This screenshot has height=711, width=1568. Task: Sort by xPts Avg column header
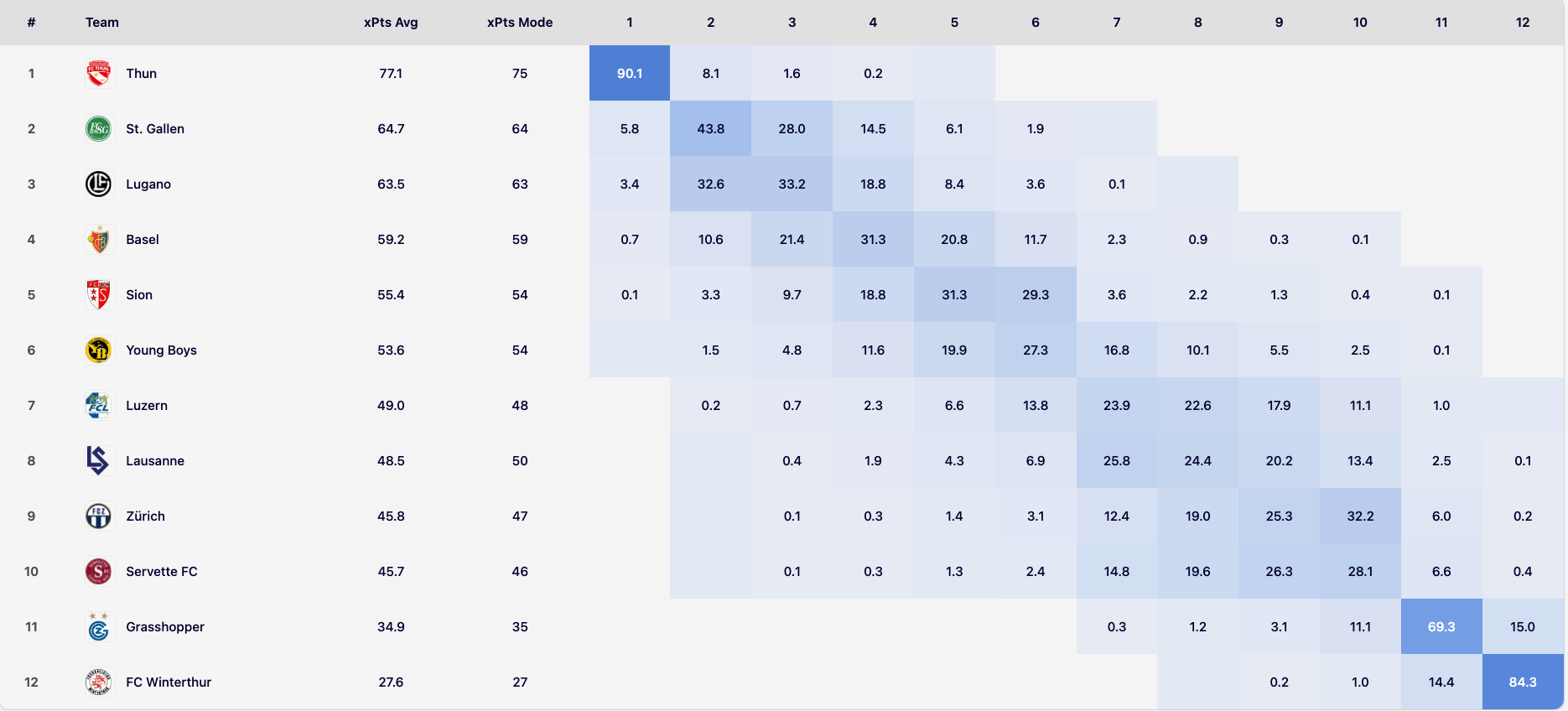pos(391,23)
